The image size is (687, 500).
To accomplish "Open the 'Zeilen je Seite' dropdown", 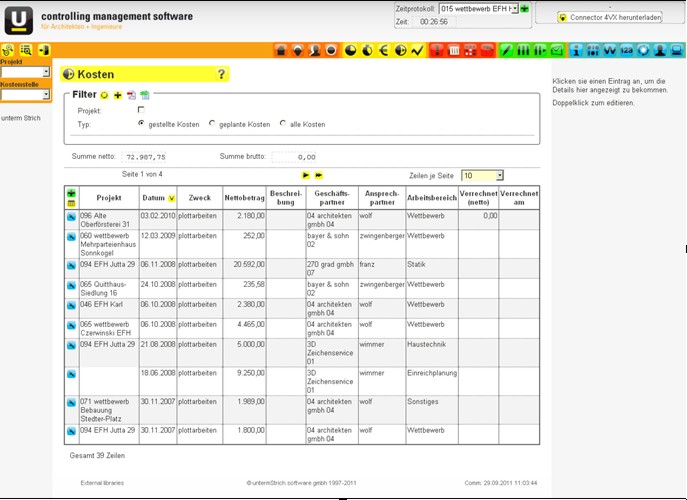I will coord(482,176).
